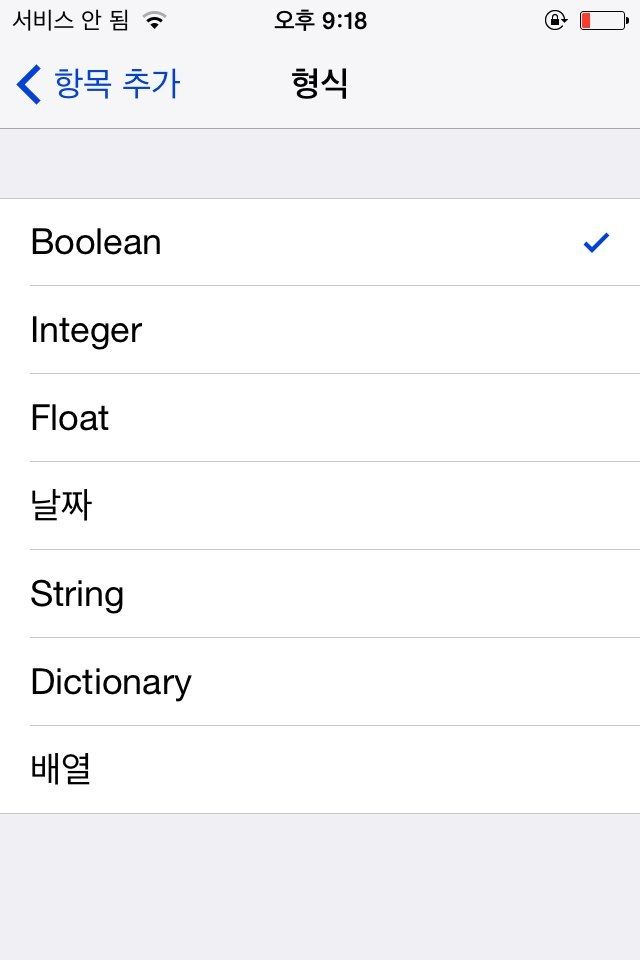The width and height of the screenshot is (640, 960).
Task: Tap empty navigation bar right of 형식
Action: (x=490, y=84)
